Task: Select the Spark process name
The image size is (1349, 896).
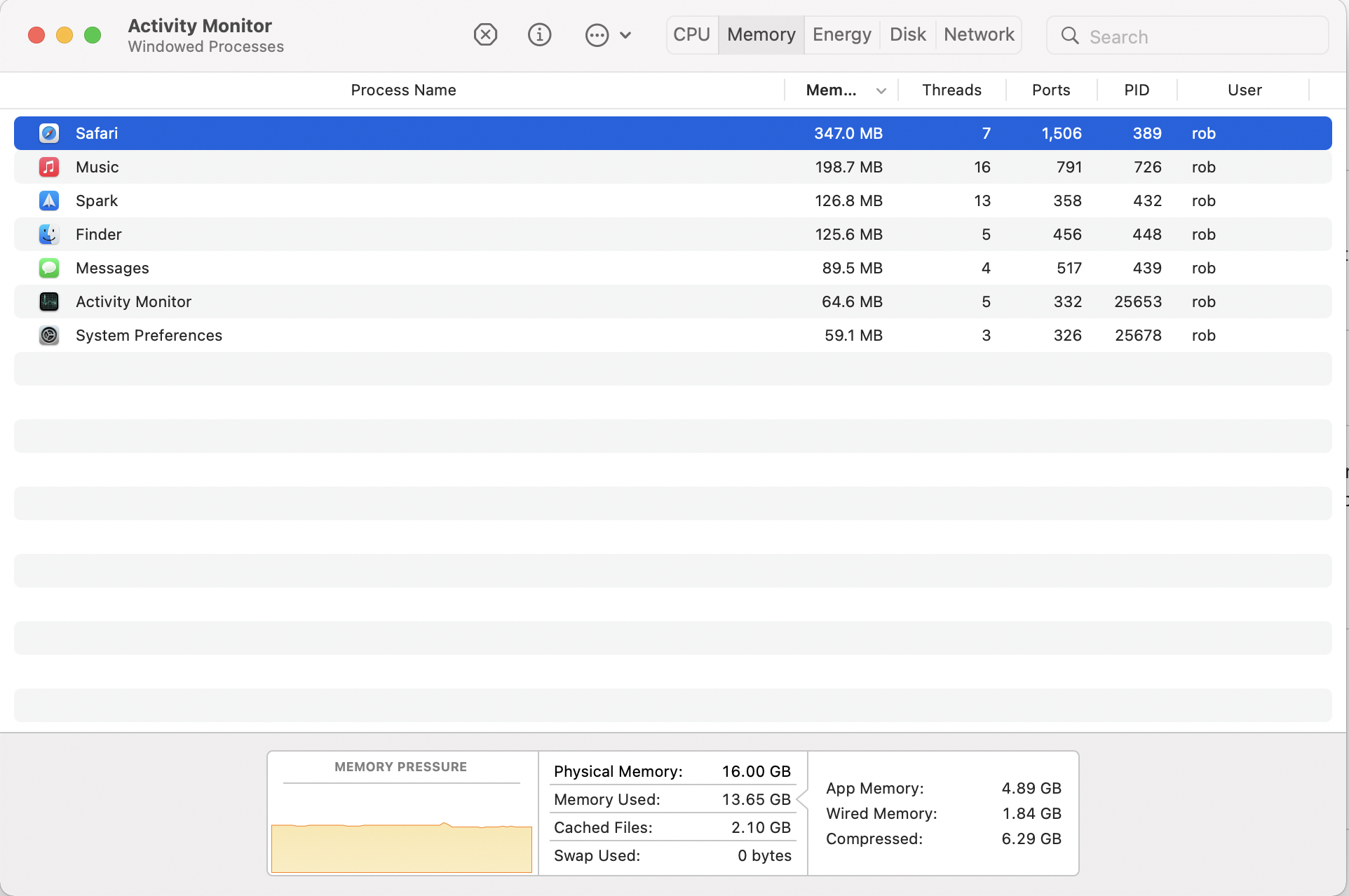Action: click(x=97, y=201)
